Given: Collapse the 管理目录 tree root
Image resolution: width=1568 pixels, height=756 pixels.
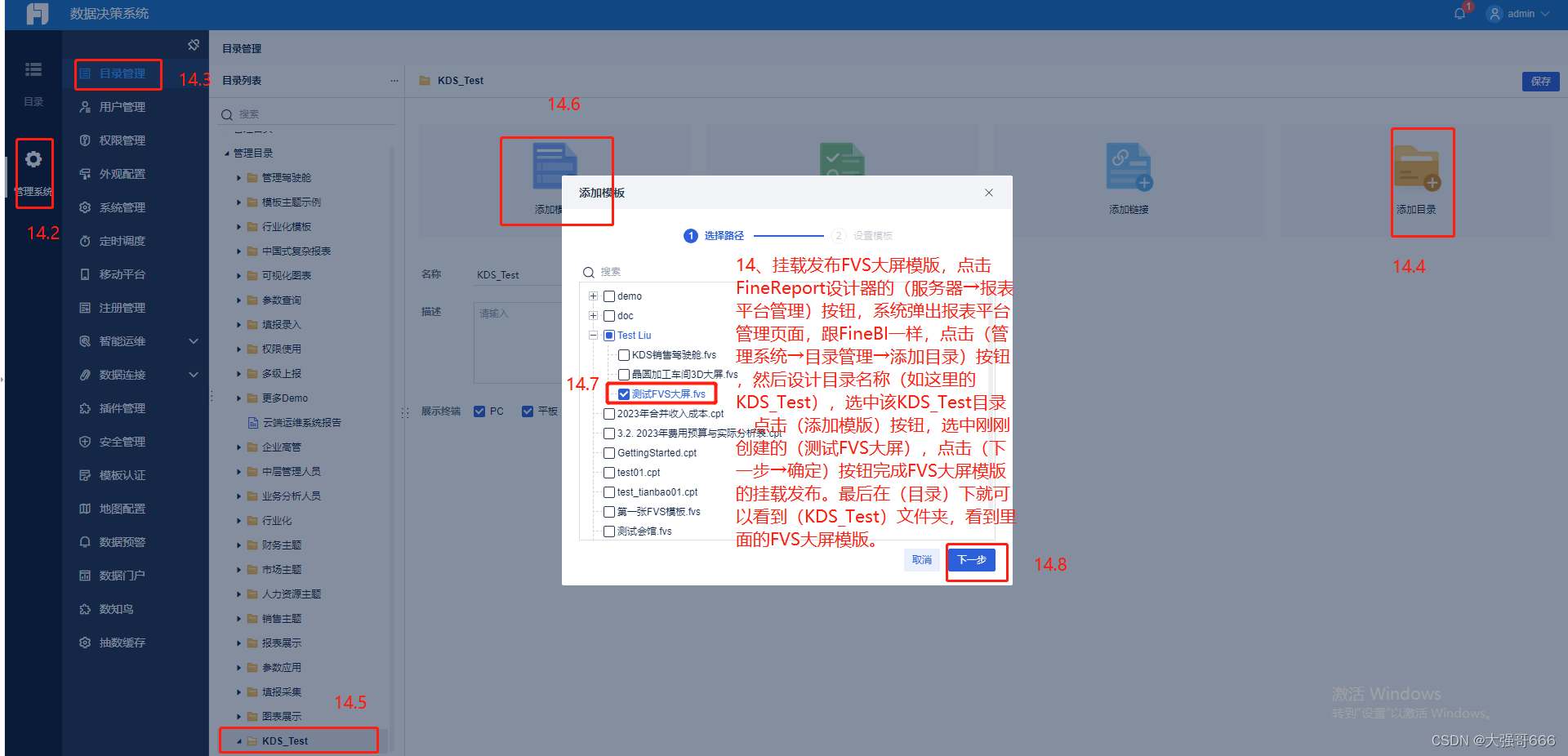Looking at the screenshot, I should tap(227, 153).
